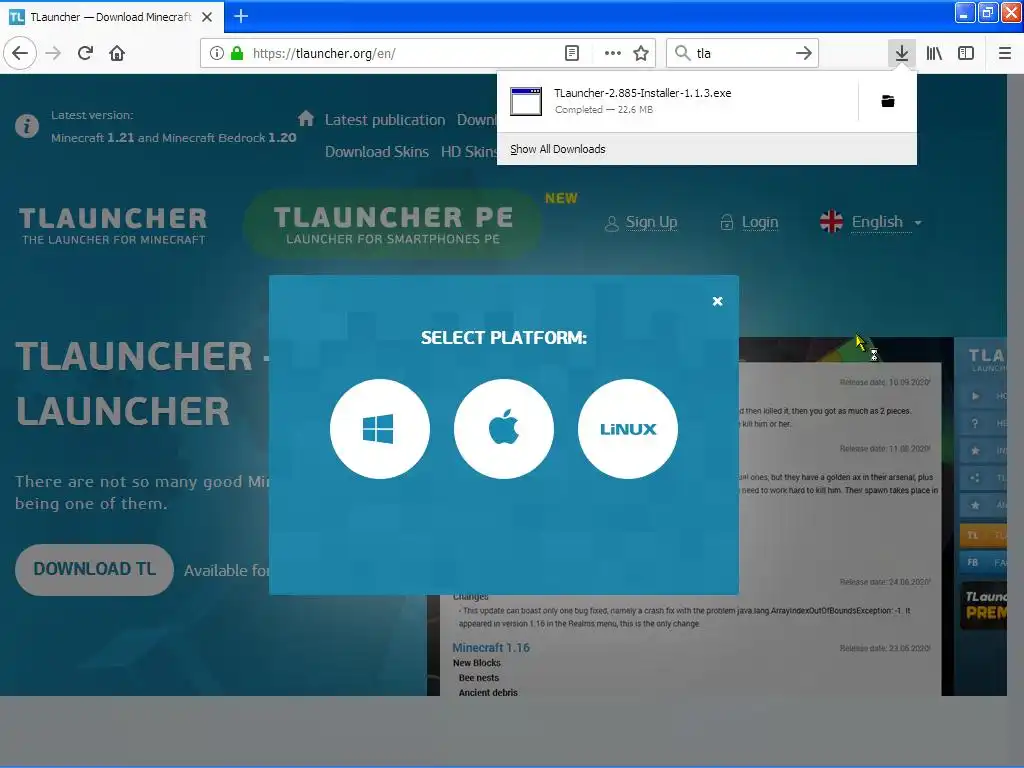Click the UK flag language icon
This screenshot has height=768, width=1024.
coord(831,222)
